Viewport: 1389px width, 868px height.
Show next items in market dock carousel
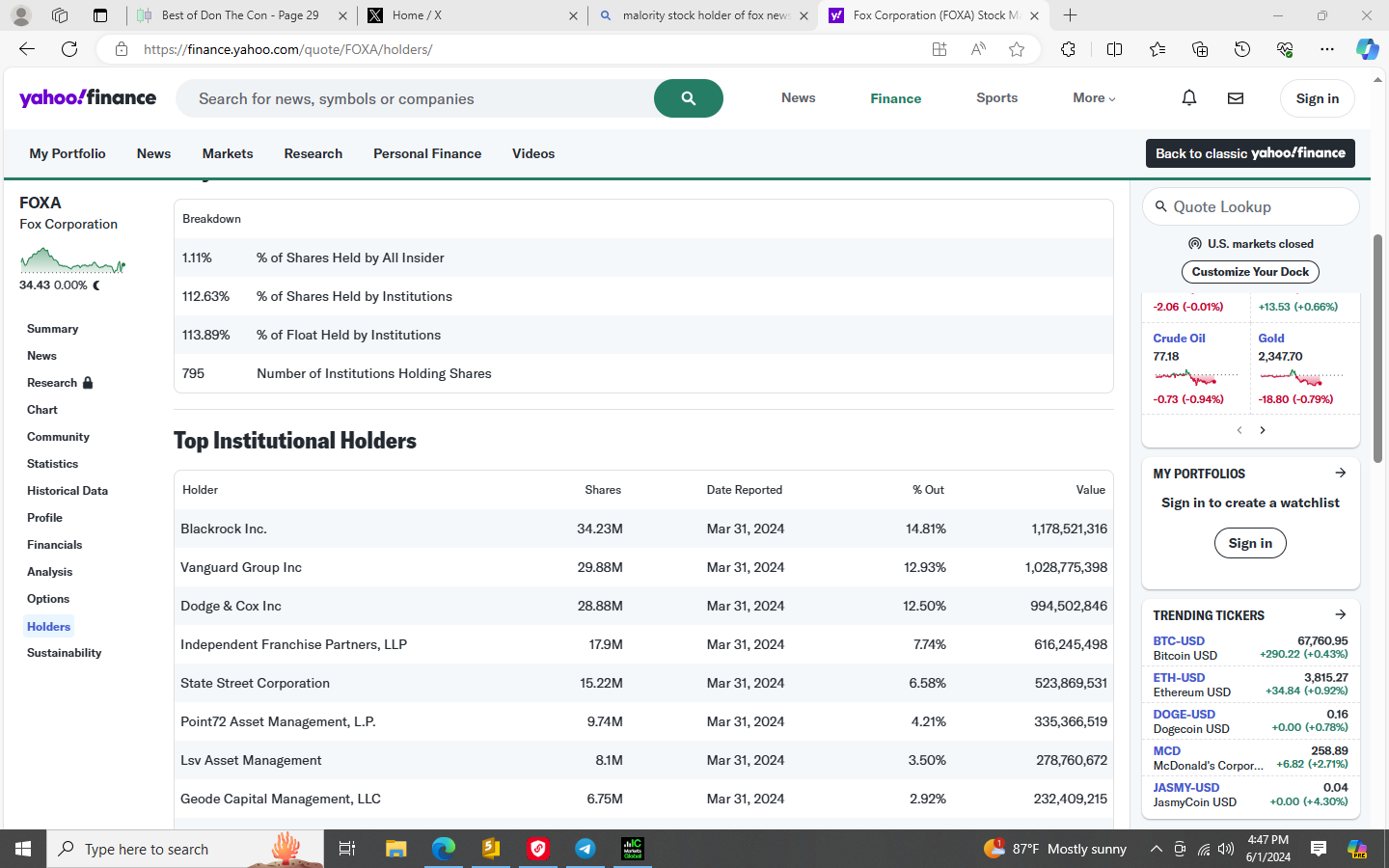[x=1263, y=430]
